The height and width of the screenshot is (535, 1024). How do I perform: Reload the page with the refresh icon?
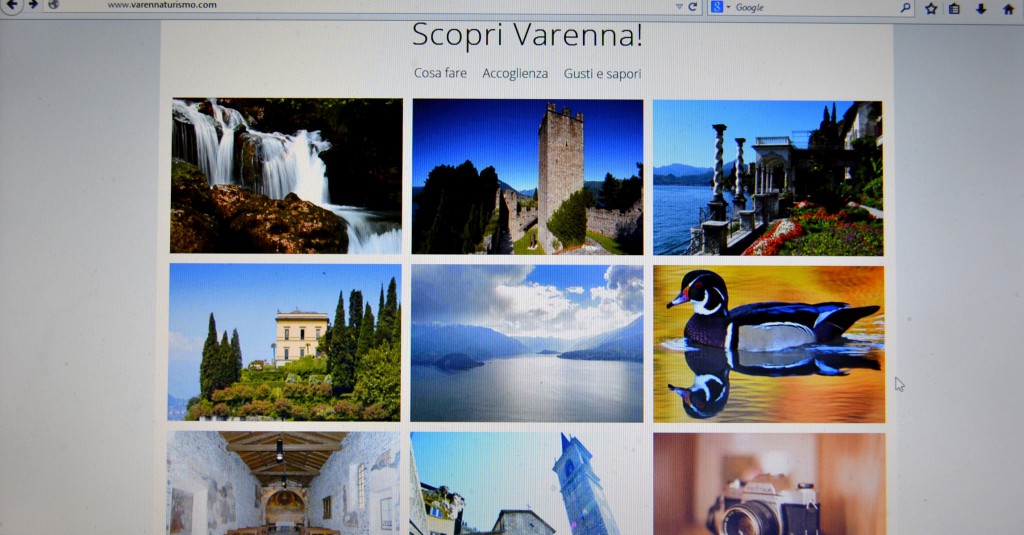[x=692, y=7]
